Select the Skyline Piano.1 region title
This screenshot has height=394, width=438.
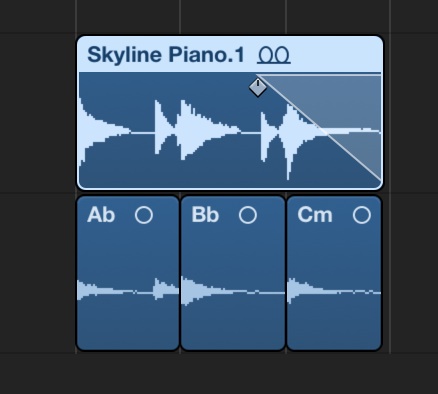(x=166, y=55)
